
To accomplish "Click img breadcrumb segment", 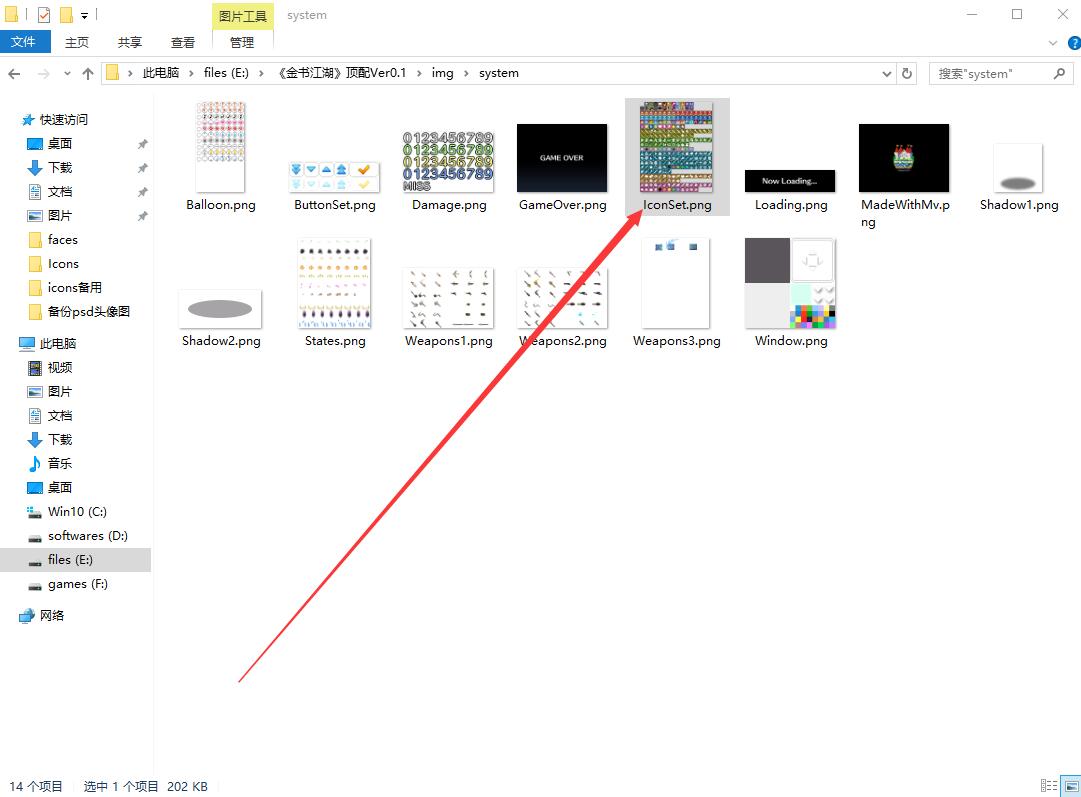I will click(x=443, y=73).
